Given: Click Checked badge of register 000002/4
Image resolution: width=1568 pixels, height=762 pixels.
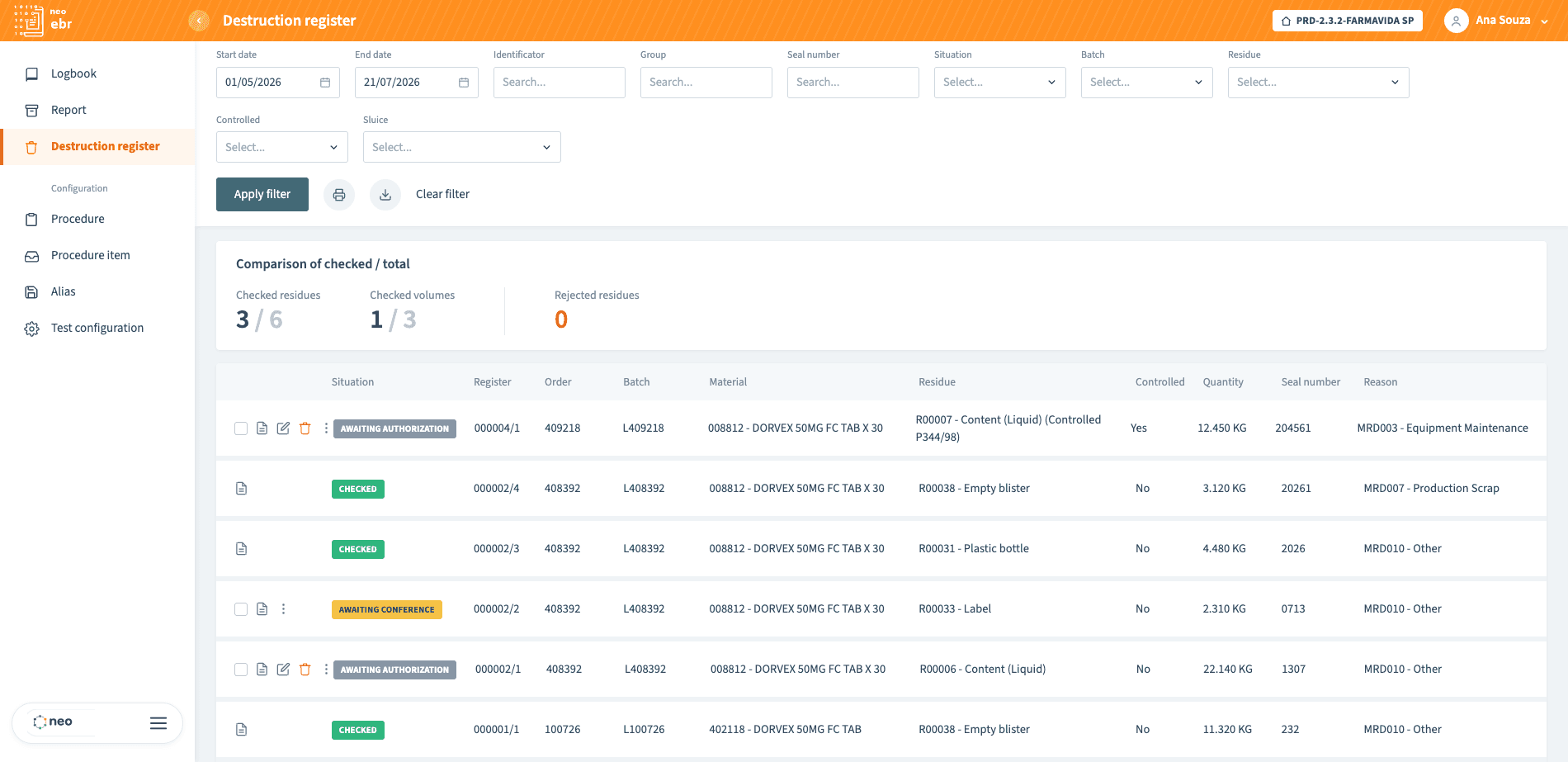Looking at the screenshot, I should pos(358,489).
